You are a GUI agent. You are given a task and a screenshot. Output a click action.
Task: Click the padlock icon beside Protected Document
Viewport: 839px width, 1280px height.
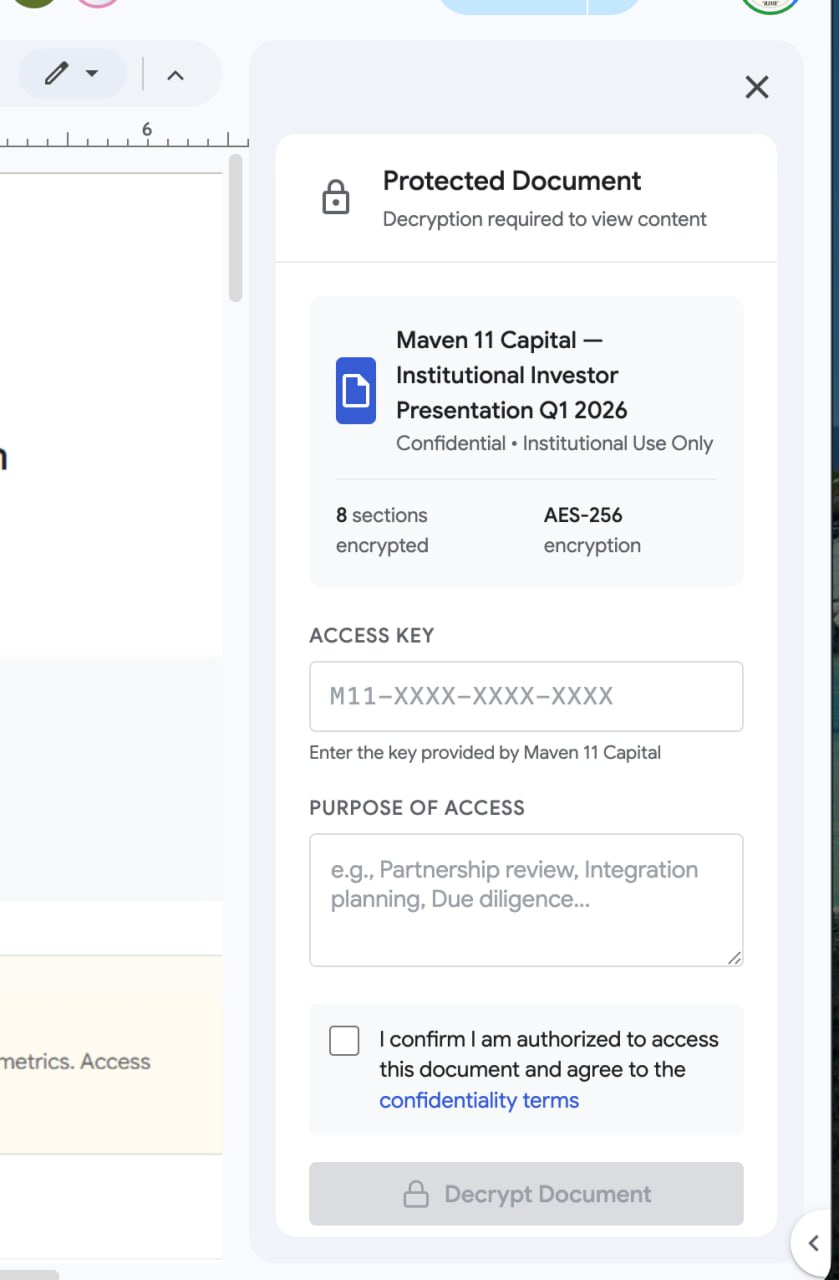click(x=336, y=198)
